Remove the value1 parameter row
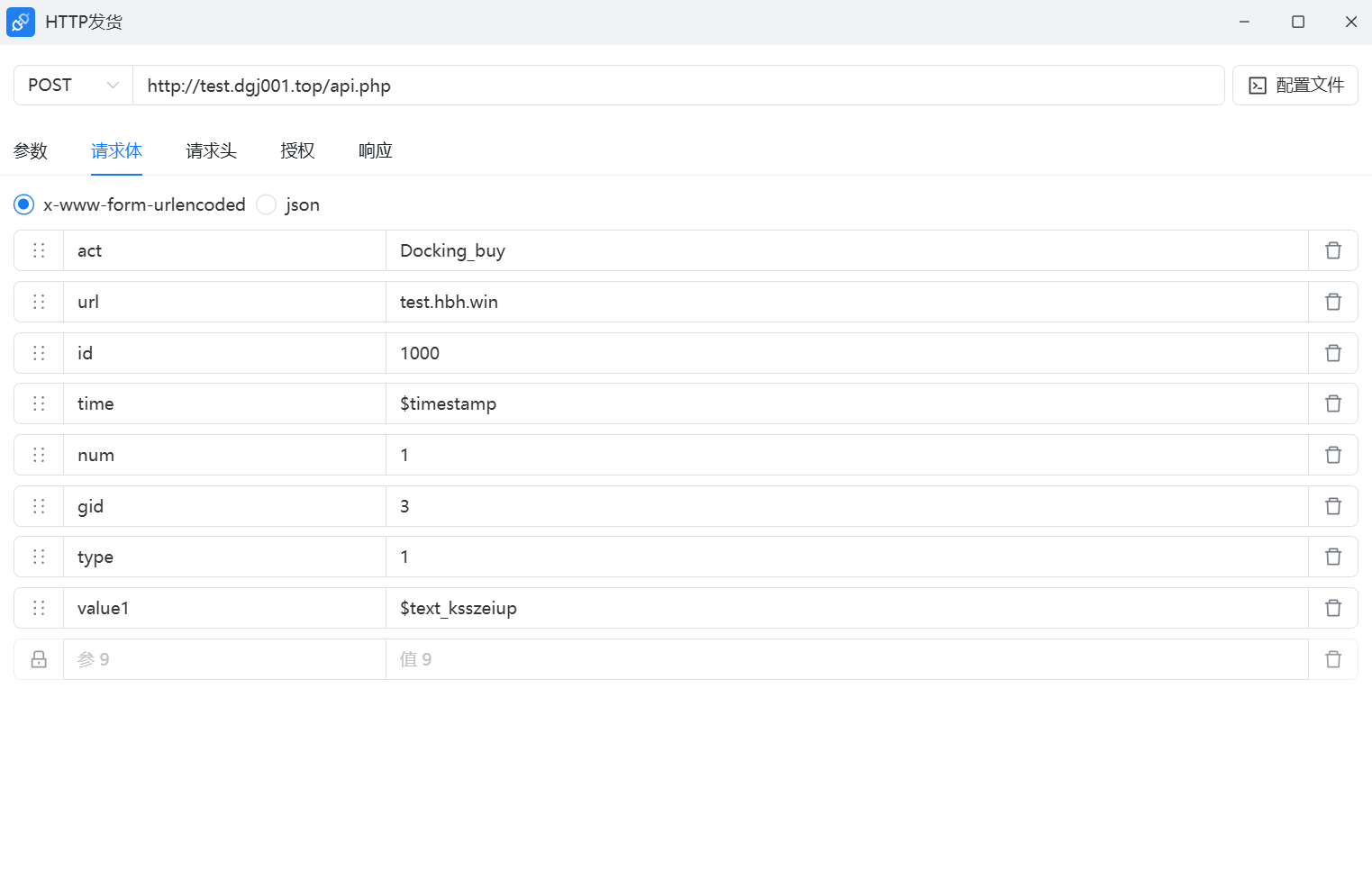The height and width of the screenshot is (888, 1372). [1333, 608]
